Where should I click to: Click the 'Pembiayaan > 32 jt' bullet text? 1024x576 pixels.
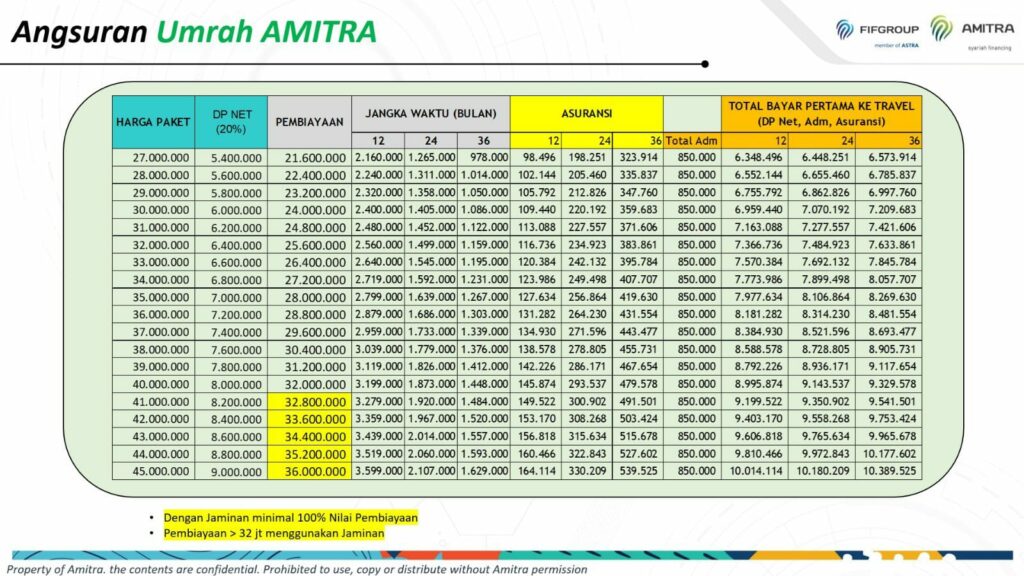(273, 534)
